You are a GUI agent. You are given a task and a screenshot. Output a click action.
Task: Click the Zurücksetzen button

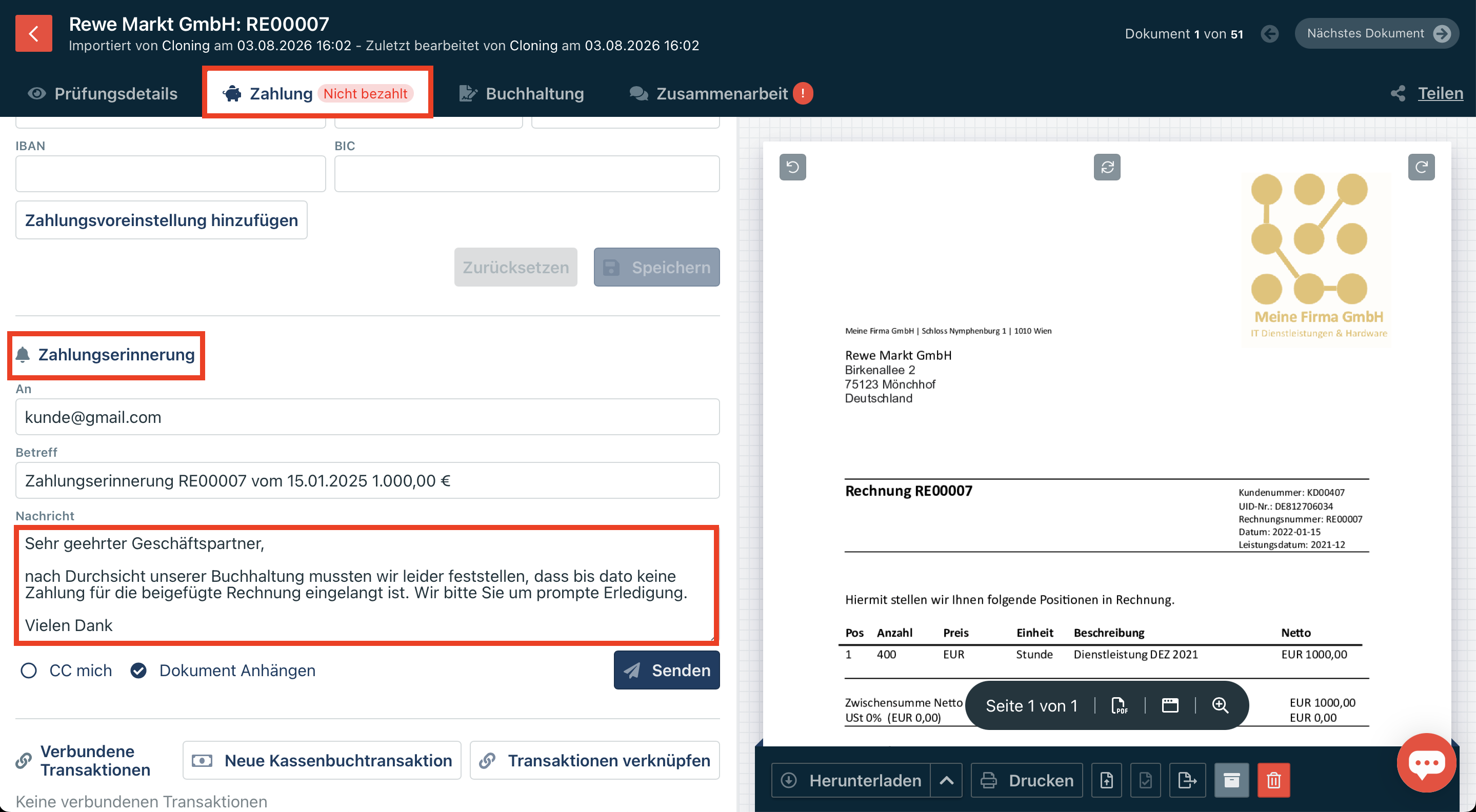click(516, 268)
